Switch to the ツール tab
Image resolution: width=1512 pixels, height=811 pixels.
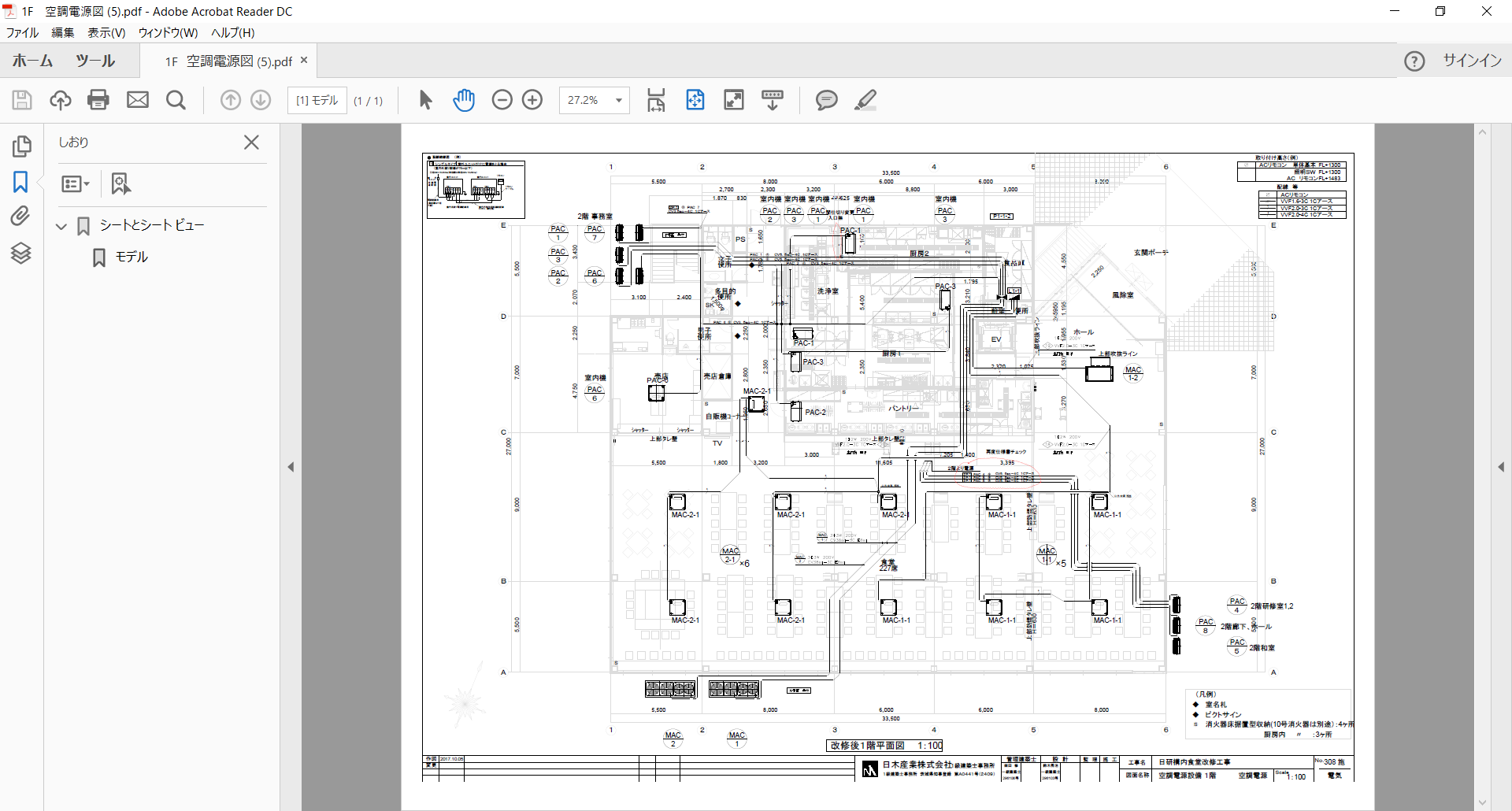94,61
